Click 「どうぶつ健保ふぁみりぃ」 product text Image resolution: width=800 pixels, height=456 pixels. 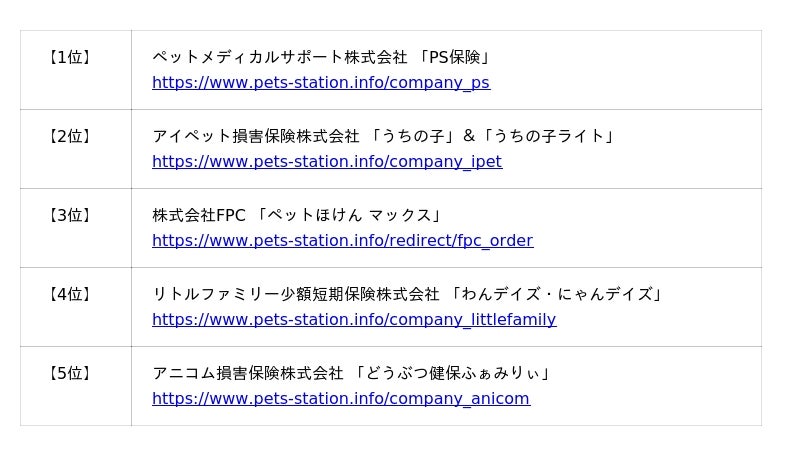(x=452, y=374)
